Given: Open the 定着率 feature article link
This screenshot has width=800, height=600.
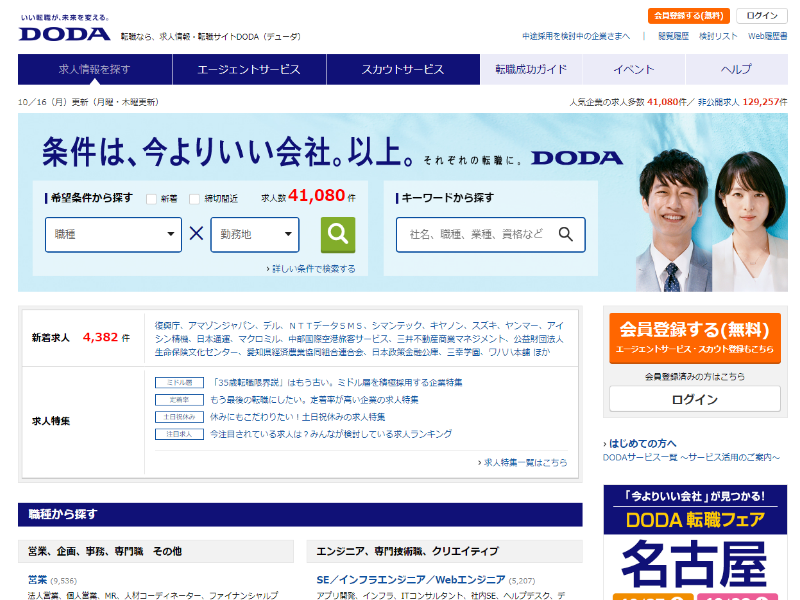Looking at the screenshot, I should (314, 400).
